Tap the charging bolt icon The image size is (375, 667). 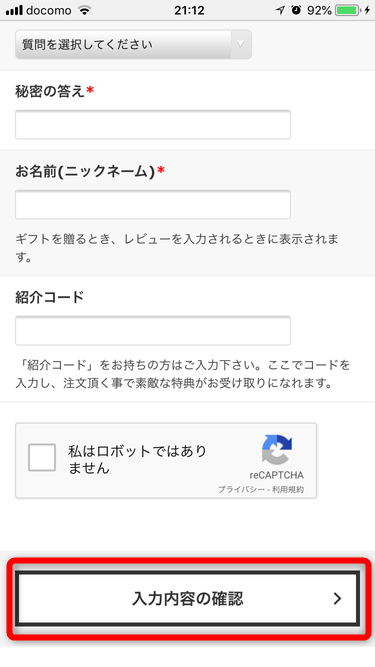click(367, 10)
